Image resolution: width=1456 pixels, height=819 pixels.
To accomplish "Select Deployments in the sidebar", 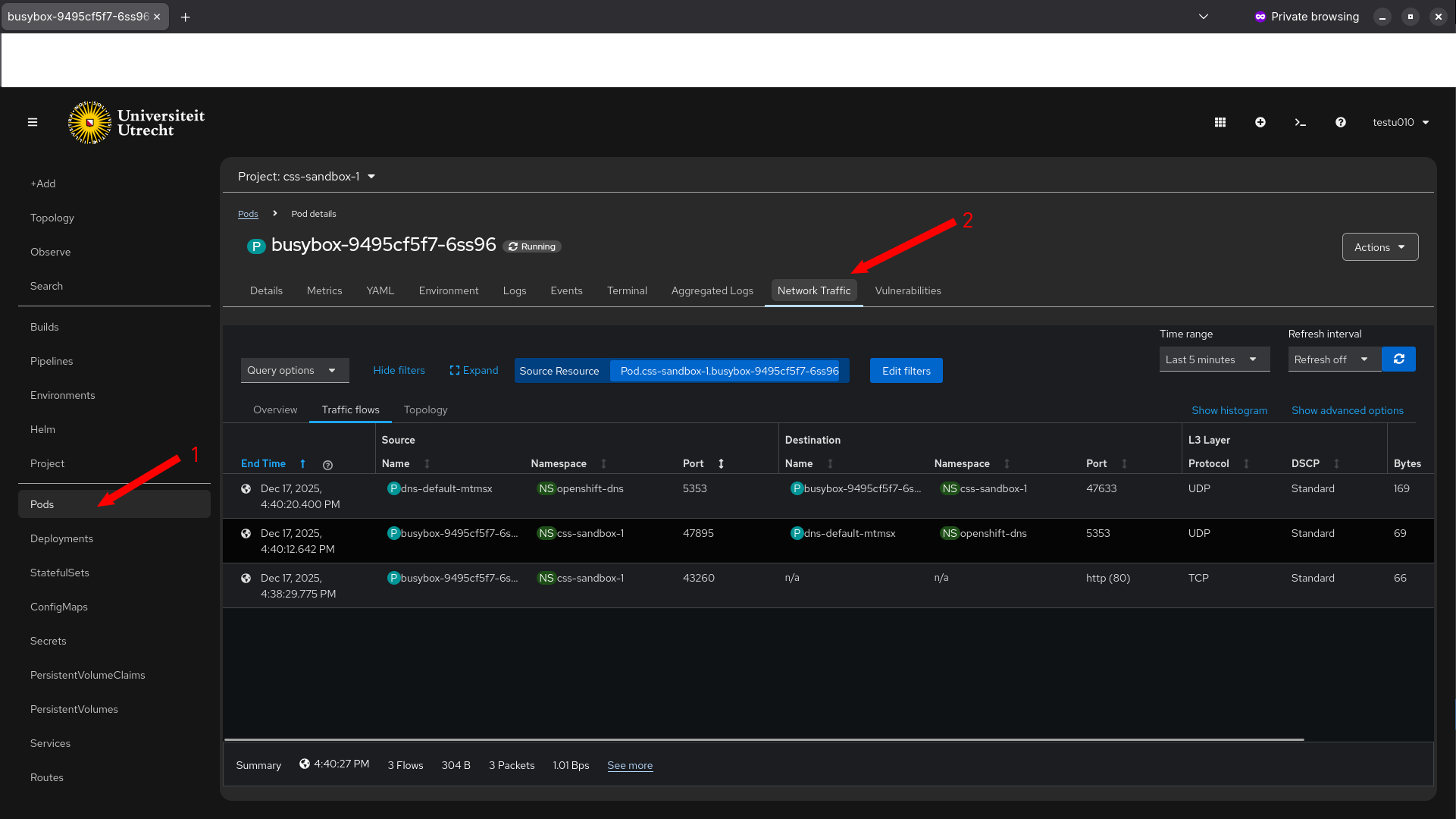I will (62, 538).
